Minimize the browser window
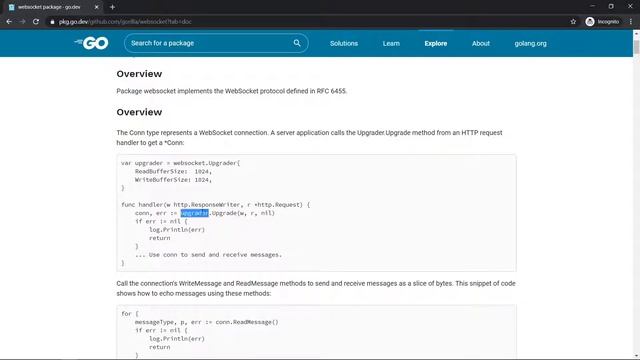This screenshot has height=360, width=640. tap(592, 6)
